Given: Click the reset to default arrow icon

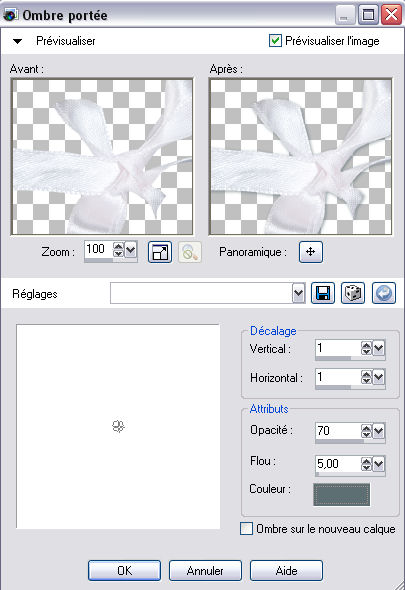Looking at the screenshot, I should [384, 293].
